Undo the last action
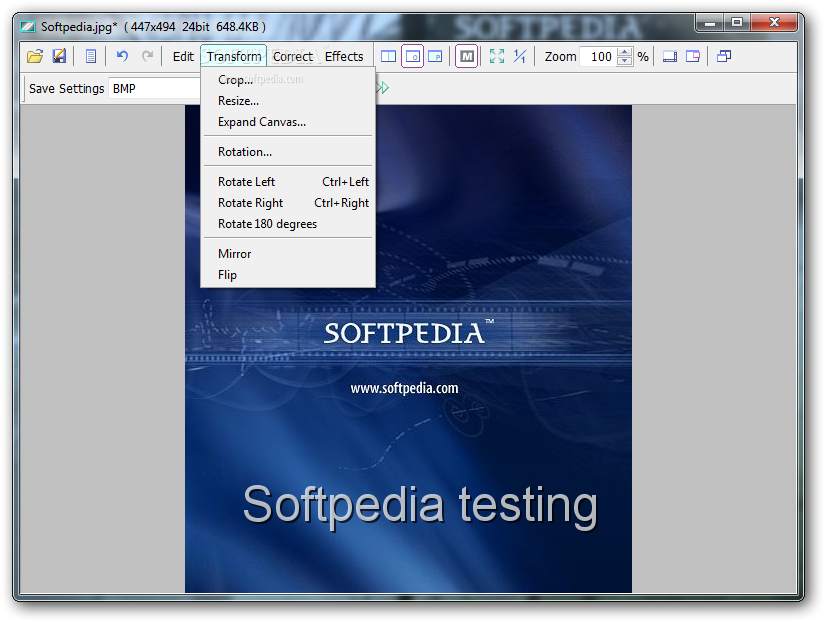825x622 pixels. point(122,56)
